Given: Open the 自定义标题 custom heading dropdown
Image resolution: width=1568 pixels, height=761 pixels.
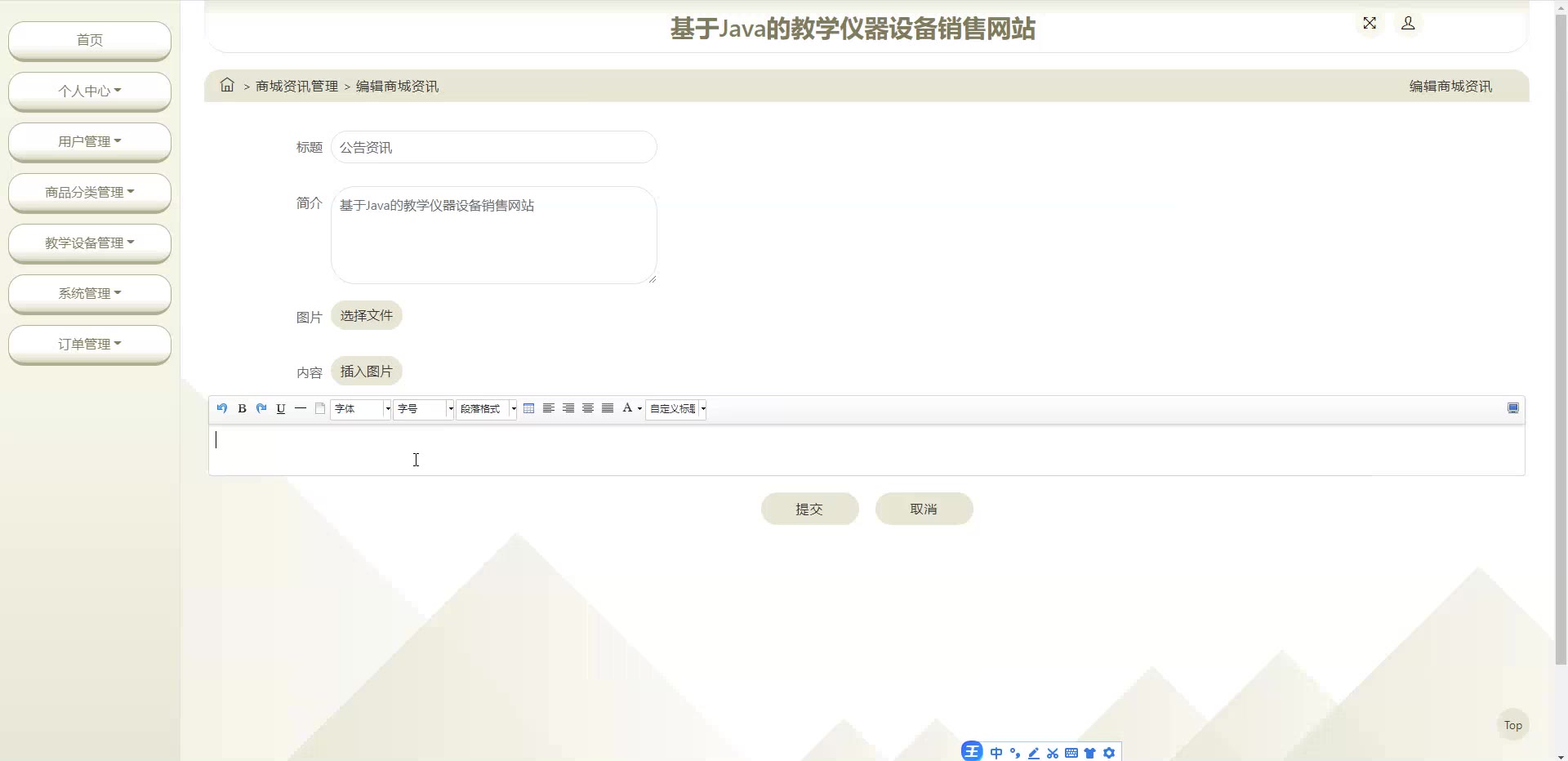Looking at the screenshot, I should coord(676,408).
